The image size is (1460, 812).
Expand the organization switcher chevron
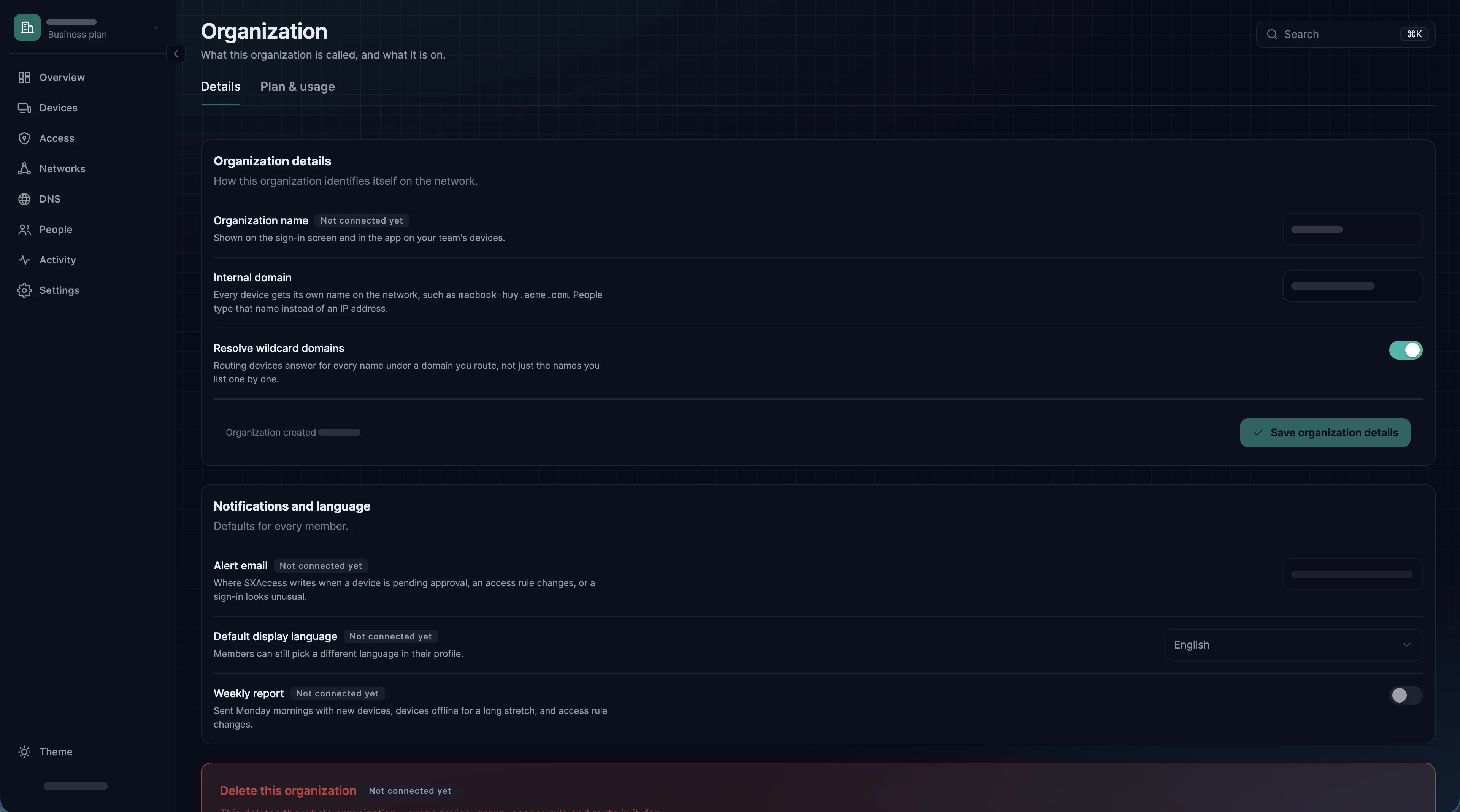click(x=156, y=27)
